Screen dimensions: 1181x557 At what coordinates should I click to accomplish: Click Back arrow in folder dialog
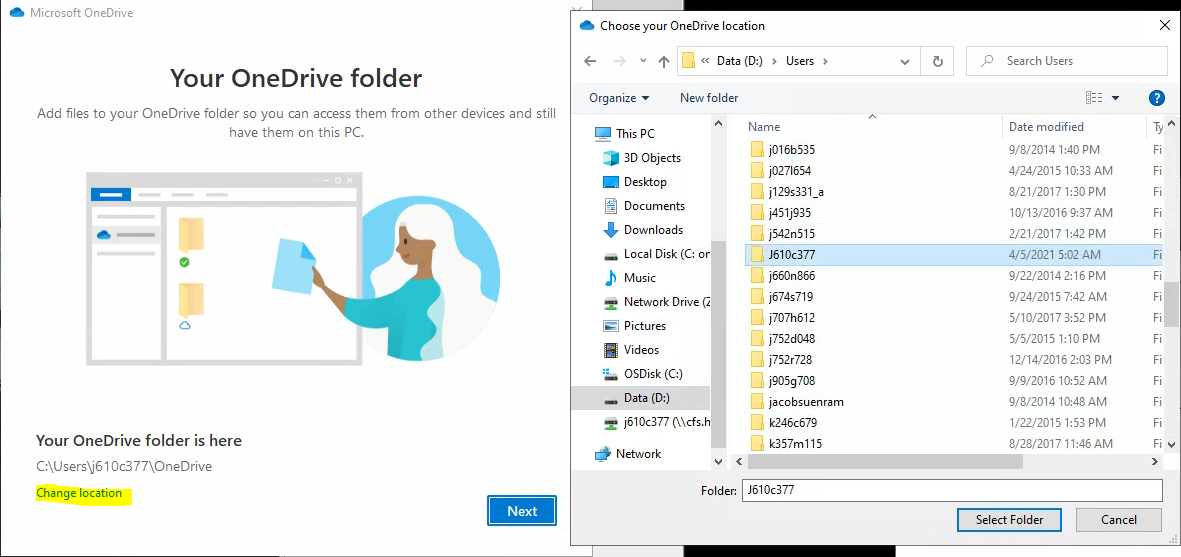tap(590, 61)
